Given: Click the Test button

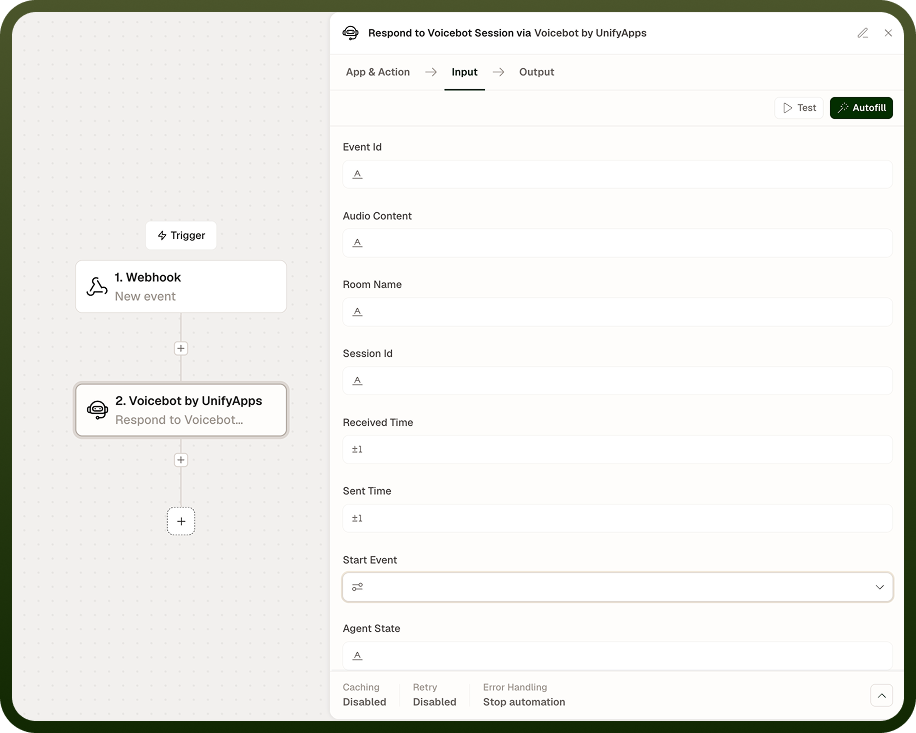Looking at the screenshot, I should coord(799,108).
